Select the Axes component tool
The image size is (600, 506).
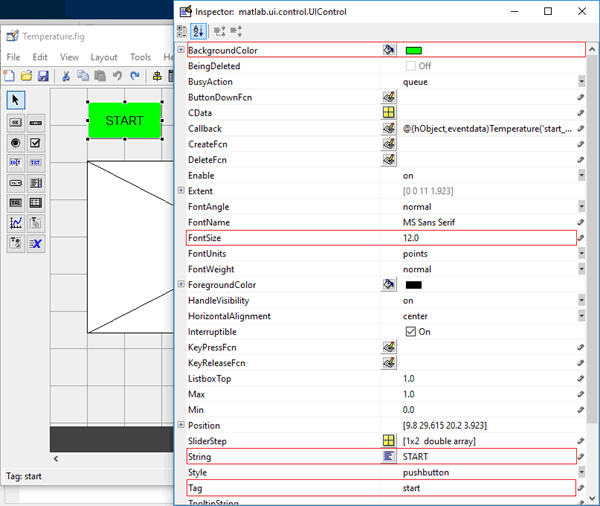coord(16,223)
